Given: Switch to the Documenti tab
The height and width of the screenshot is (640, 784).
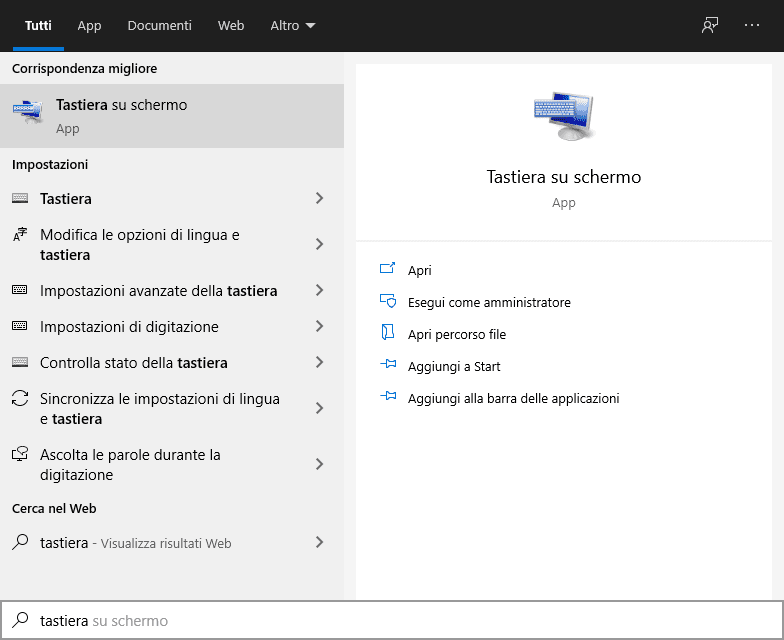Looking at the screenshot, I should point(159,26).
